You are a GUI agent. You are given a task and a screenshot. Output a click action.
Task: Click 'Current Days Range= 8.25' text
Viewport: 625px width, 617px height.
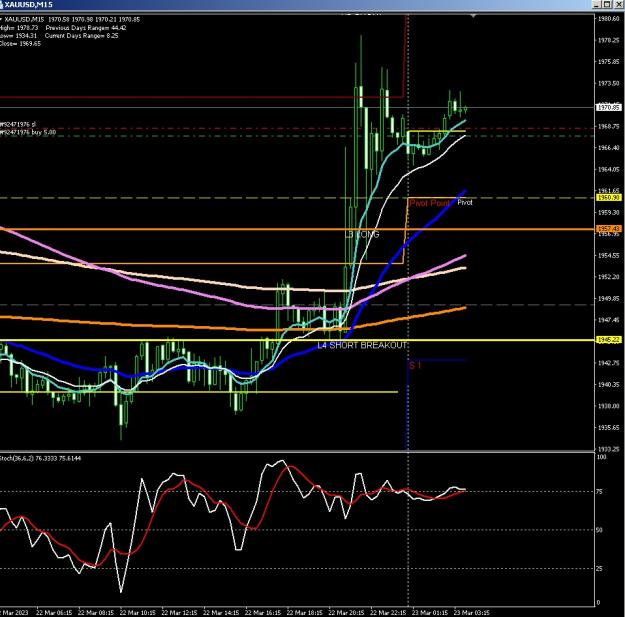(82, 35)
